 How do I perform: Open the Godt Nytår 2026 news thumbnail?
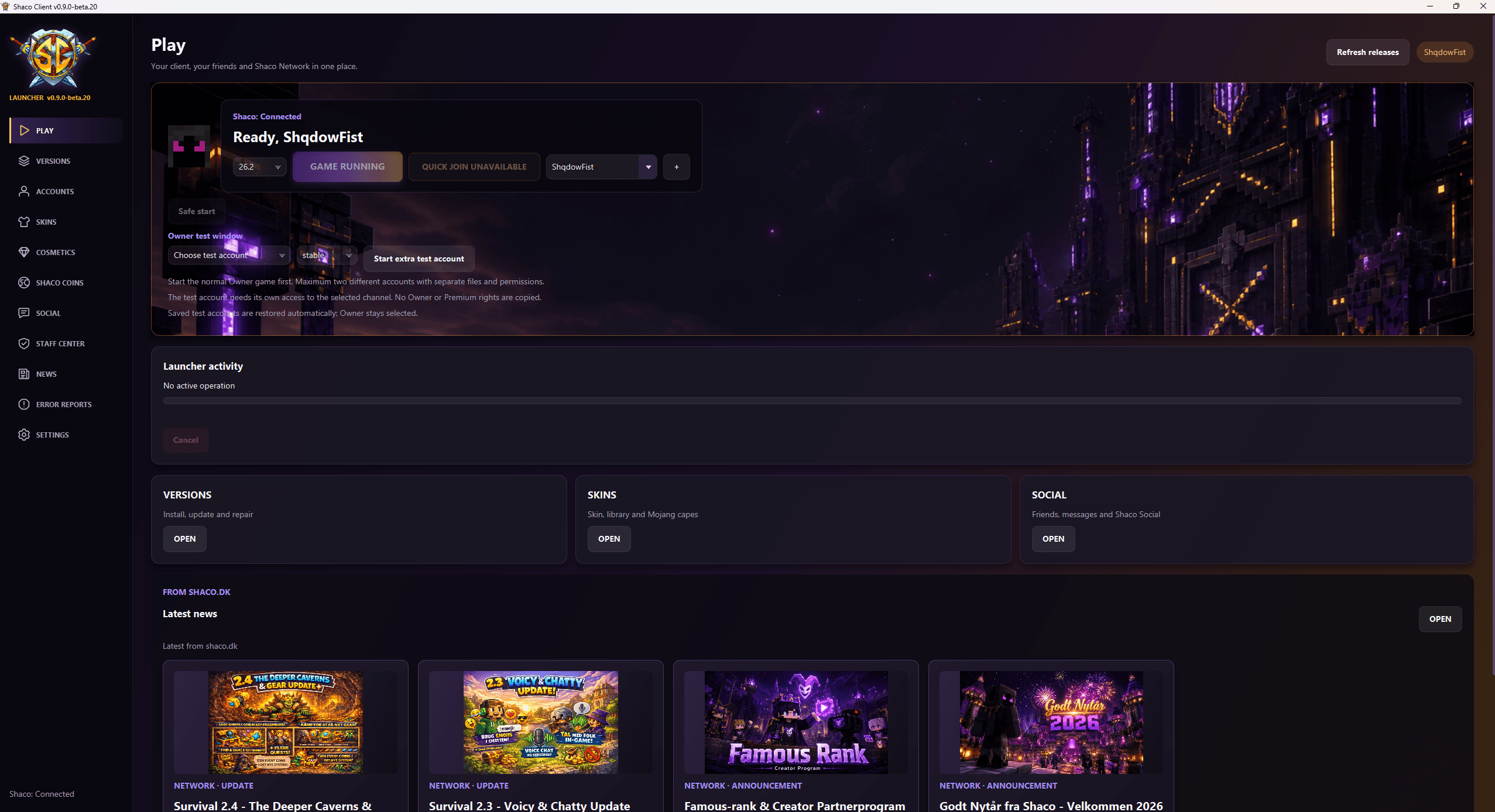[1051, 722]
